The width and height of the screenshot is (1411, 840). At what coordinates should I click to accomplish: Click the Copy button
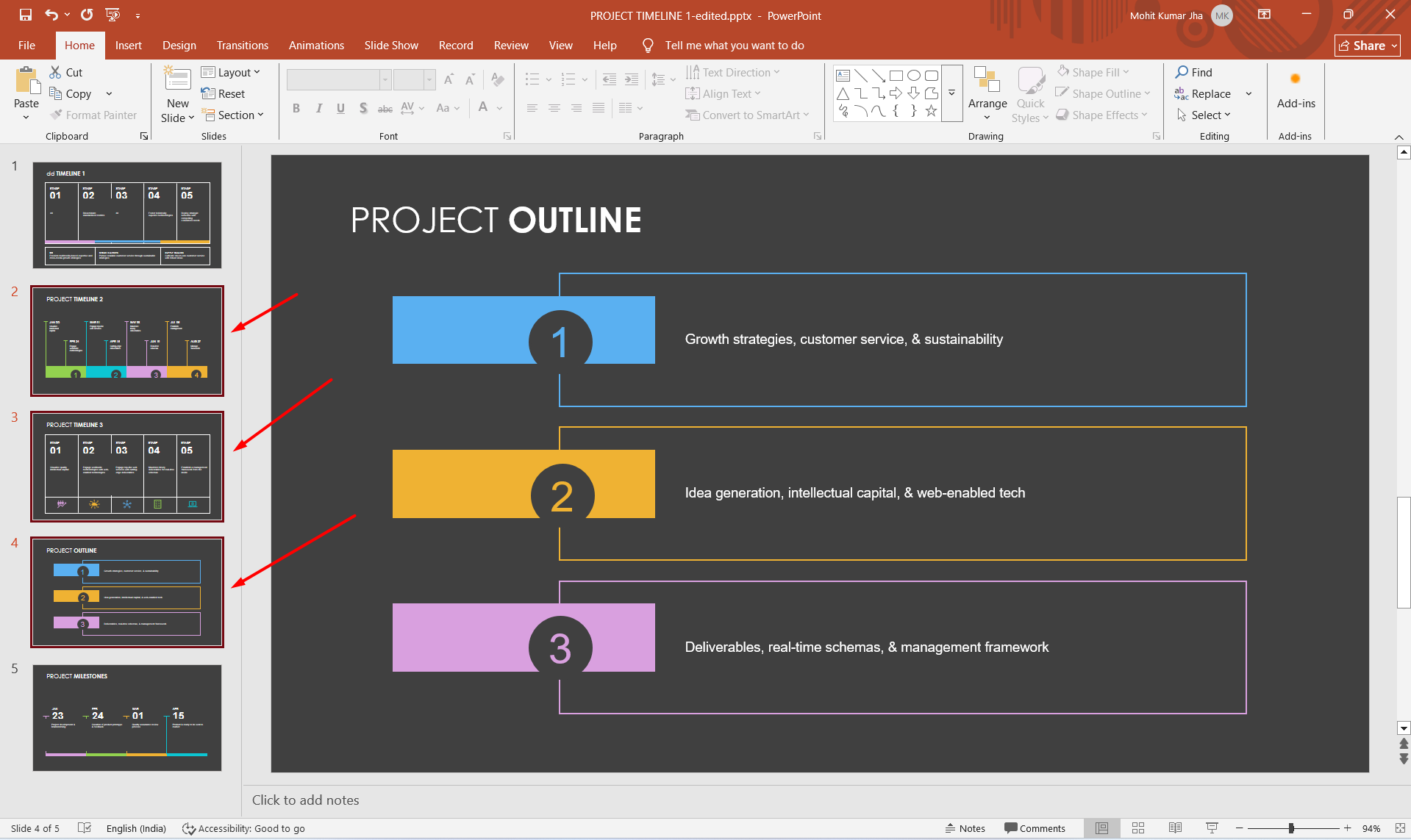pyautogui.click(x=71, y=93)
